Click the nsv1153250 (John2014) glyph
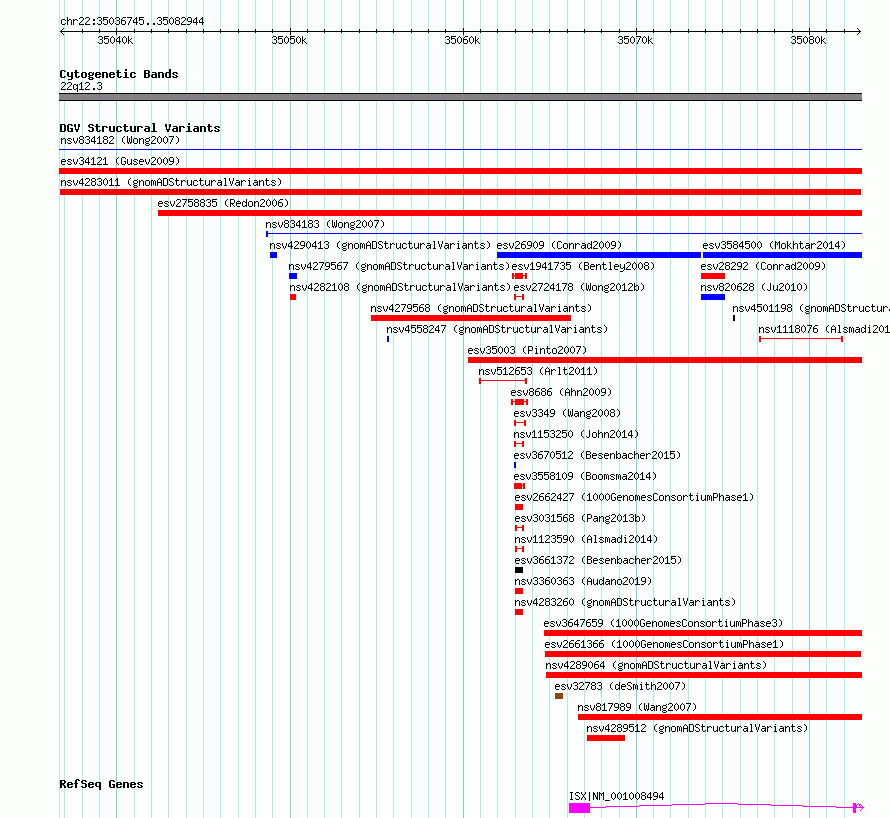 [x=519, y=444]
